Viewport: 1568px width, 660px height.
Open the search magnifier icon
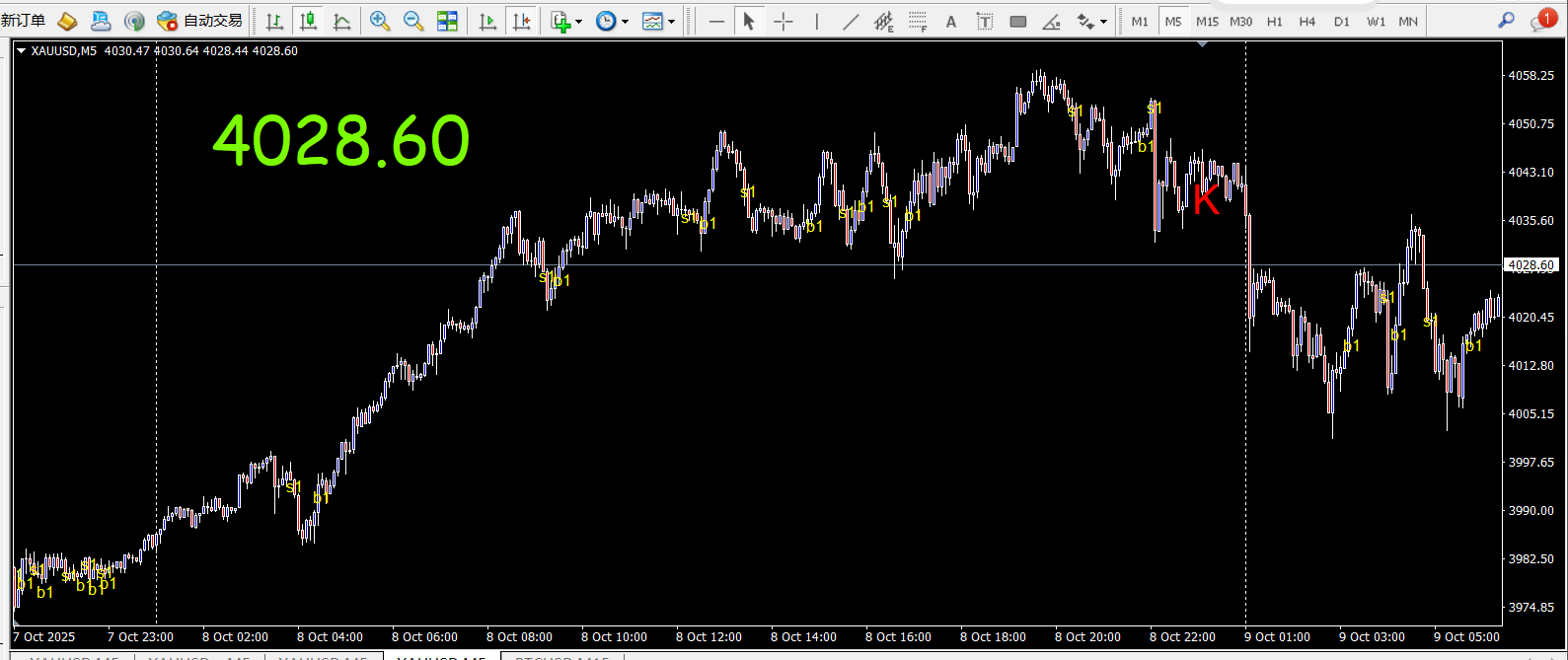1506,21
